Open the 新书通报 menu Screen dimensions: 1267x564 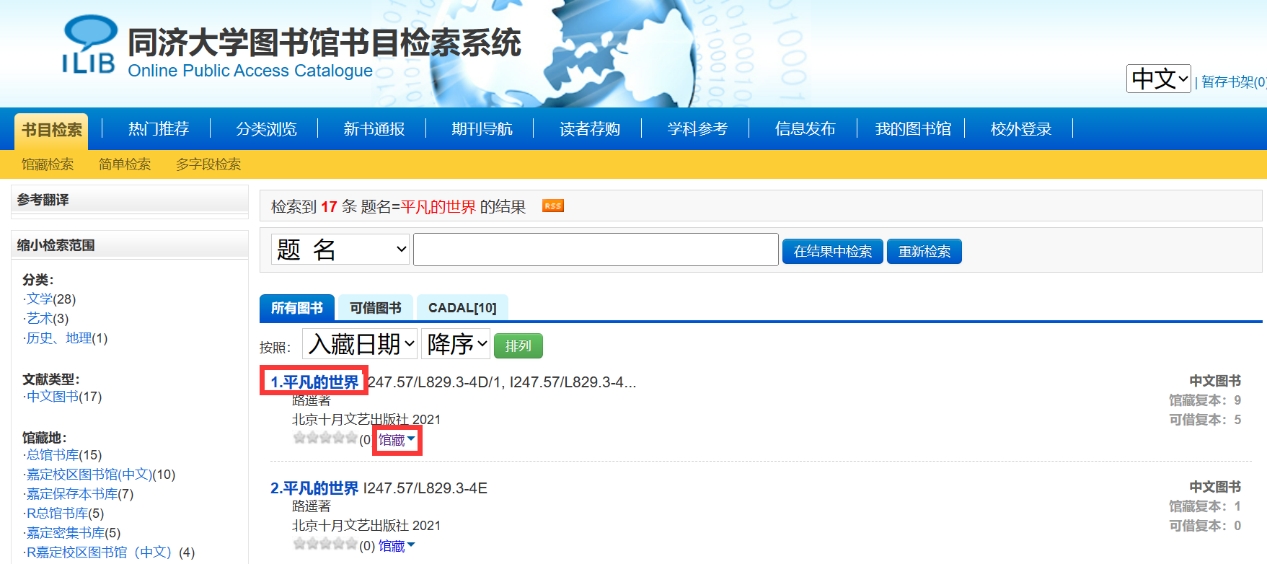(x=374, y=129)
